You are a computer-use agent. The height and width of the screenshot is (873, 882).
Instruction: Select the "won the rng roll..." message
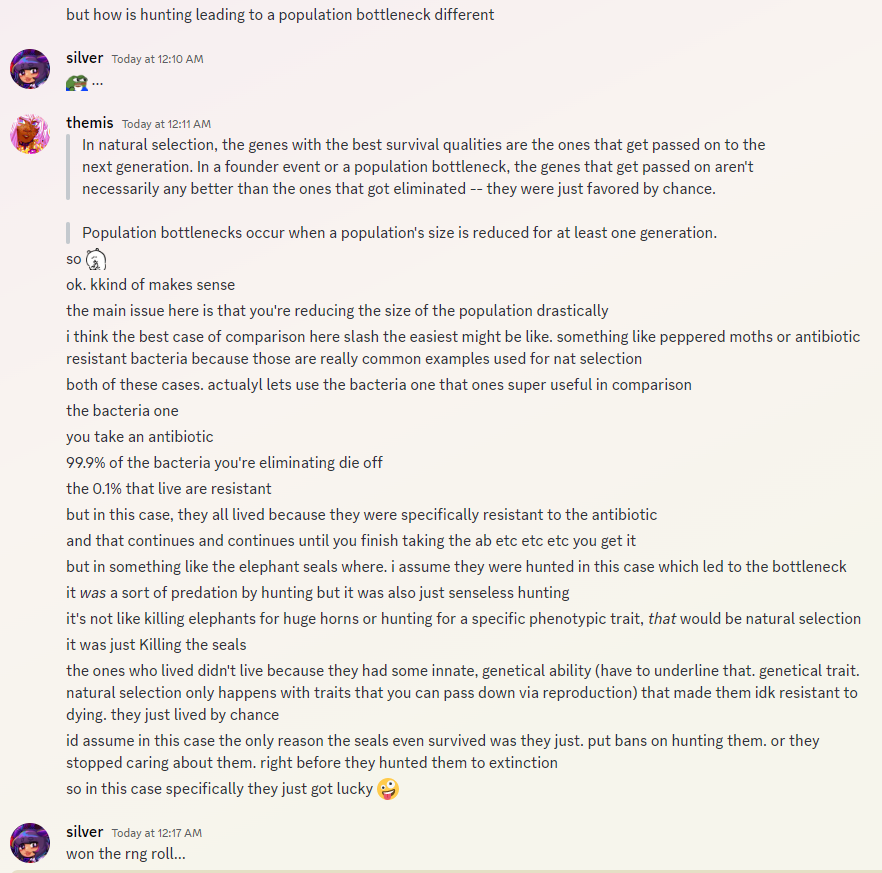[126, 854]
